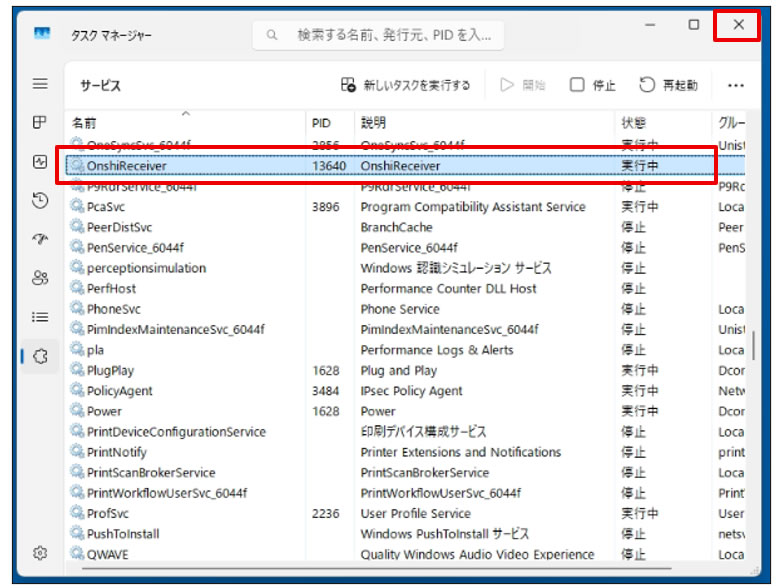
Task: Open the hamburger navigation menu
Action: pyautogui.click(x=40, y=83)
